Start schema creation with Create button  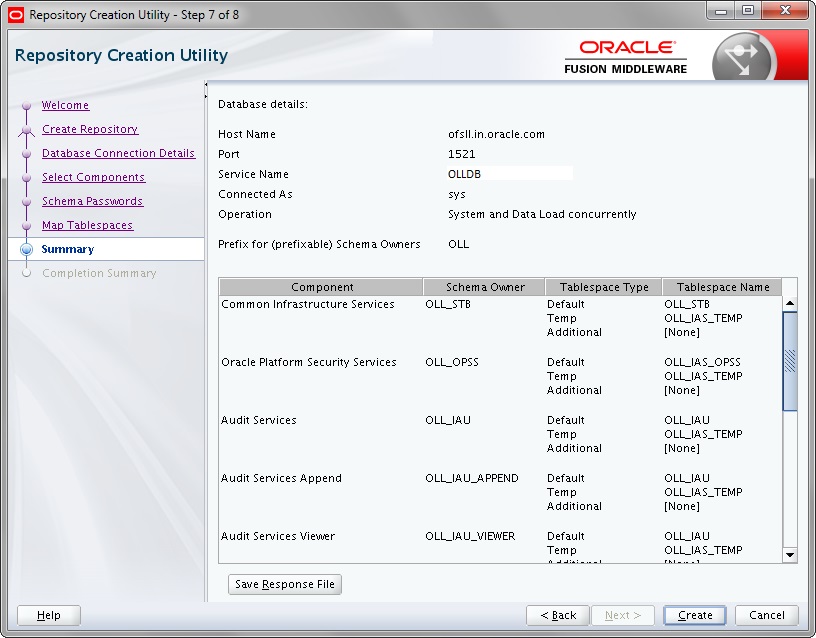(x=695, y=615)
